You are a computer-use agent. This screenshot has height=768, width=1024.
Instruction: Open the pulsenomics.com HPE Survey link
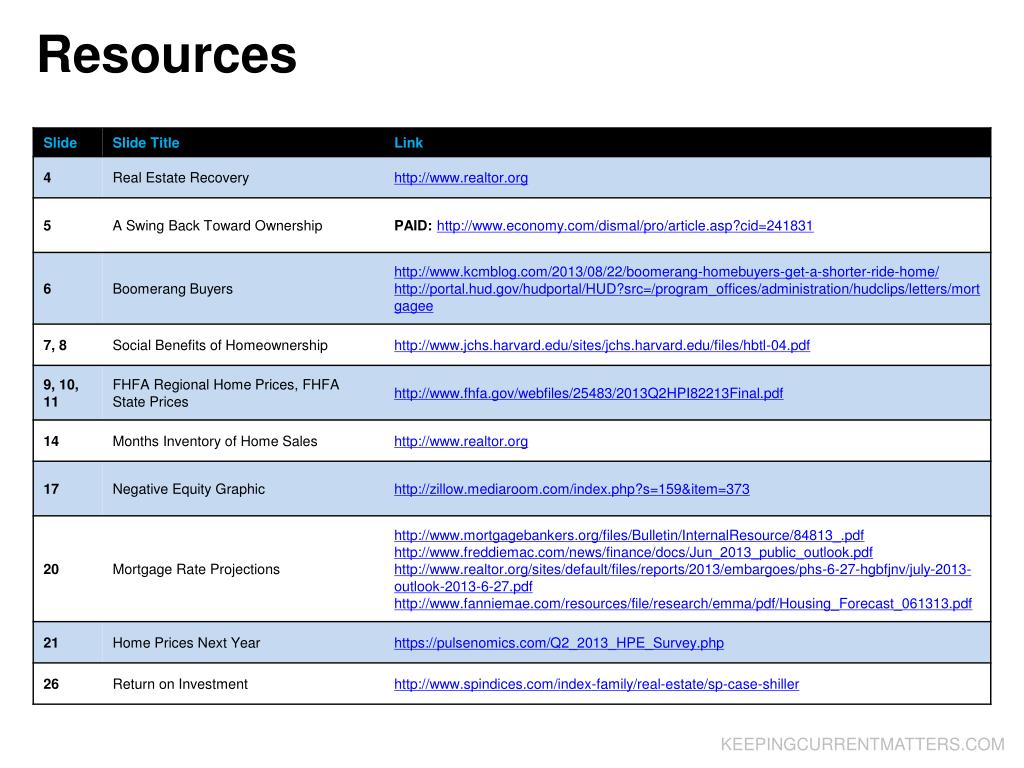[558, 643]
